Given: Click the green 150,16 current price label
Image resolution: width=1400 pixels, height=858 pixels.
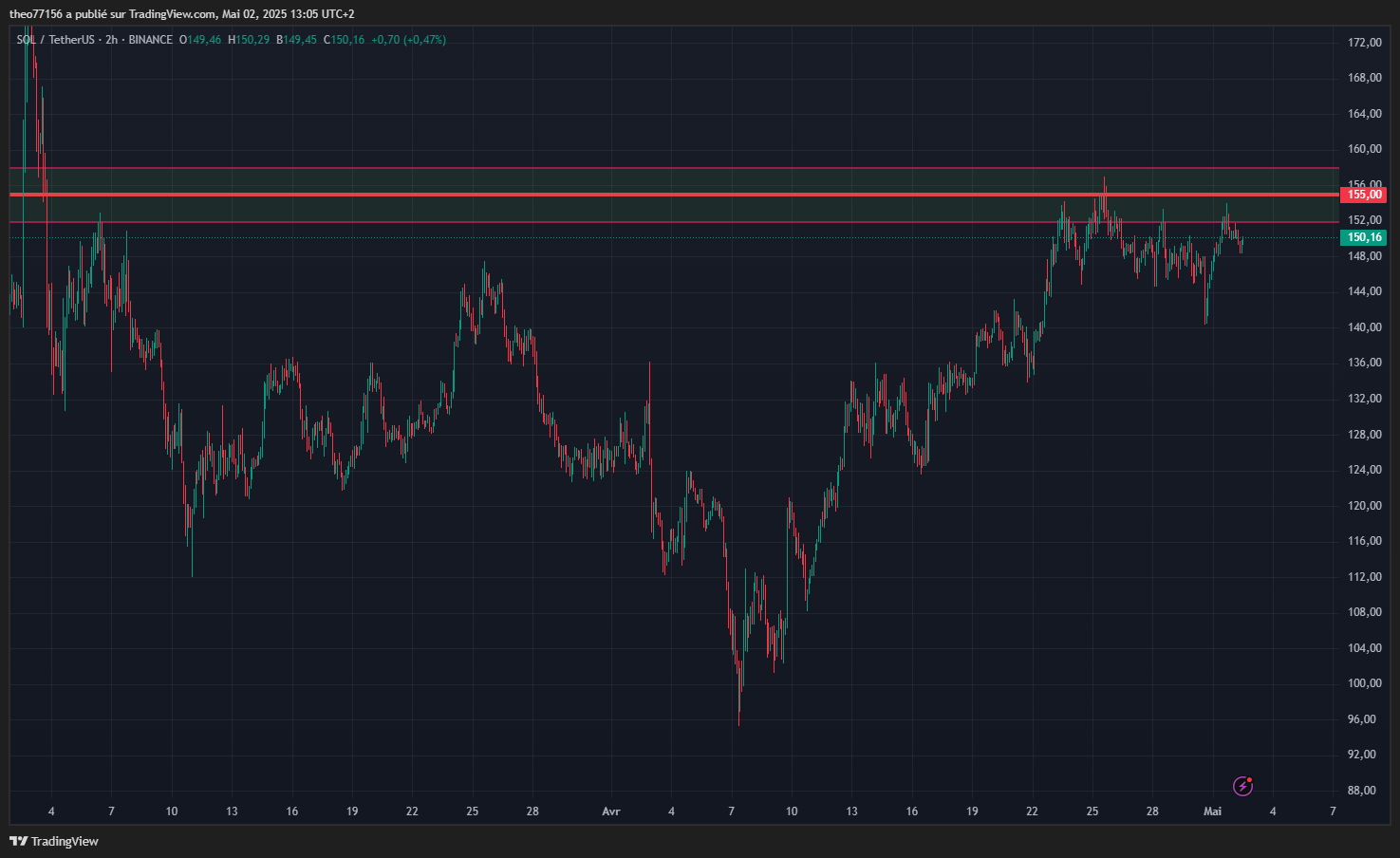Looking at the screenshot, I should [x=1364, y=237].
